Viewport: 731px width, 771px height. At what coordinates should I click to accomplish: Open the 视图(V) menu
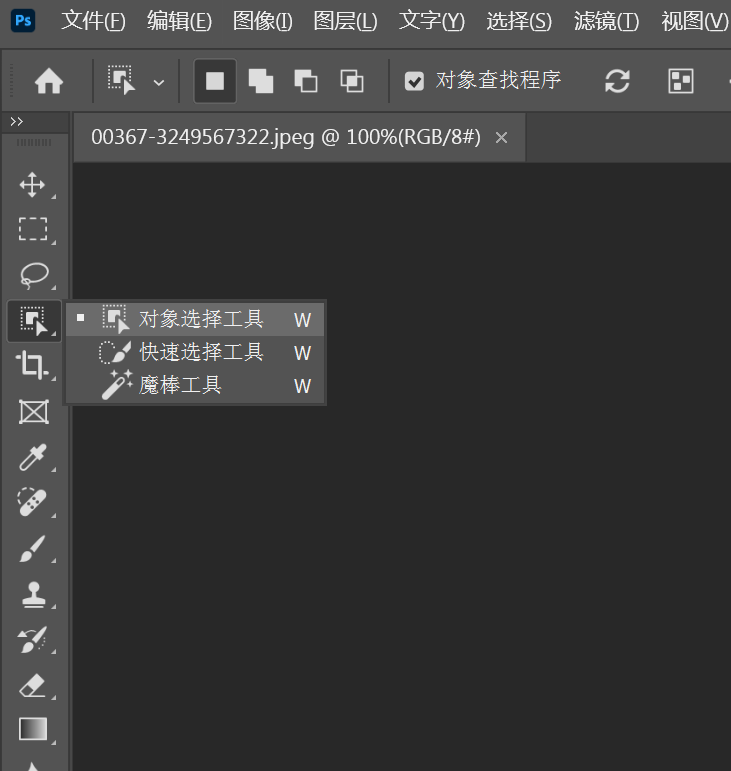(695, 21)
